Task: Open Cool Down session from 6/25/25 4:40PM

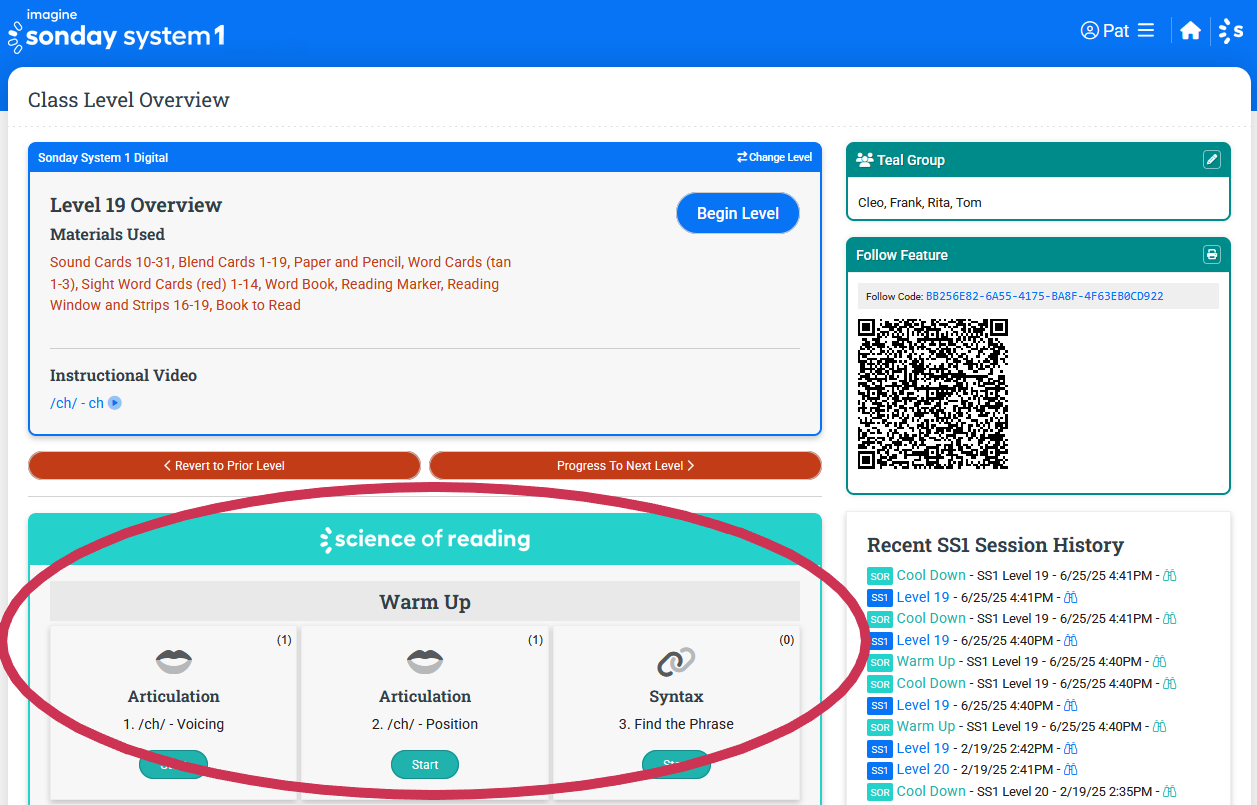Action: coord(931,683)
